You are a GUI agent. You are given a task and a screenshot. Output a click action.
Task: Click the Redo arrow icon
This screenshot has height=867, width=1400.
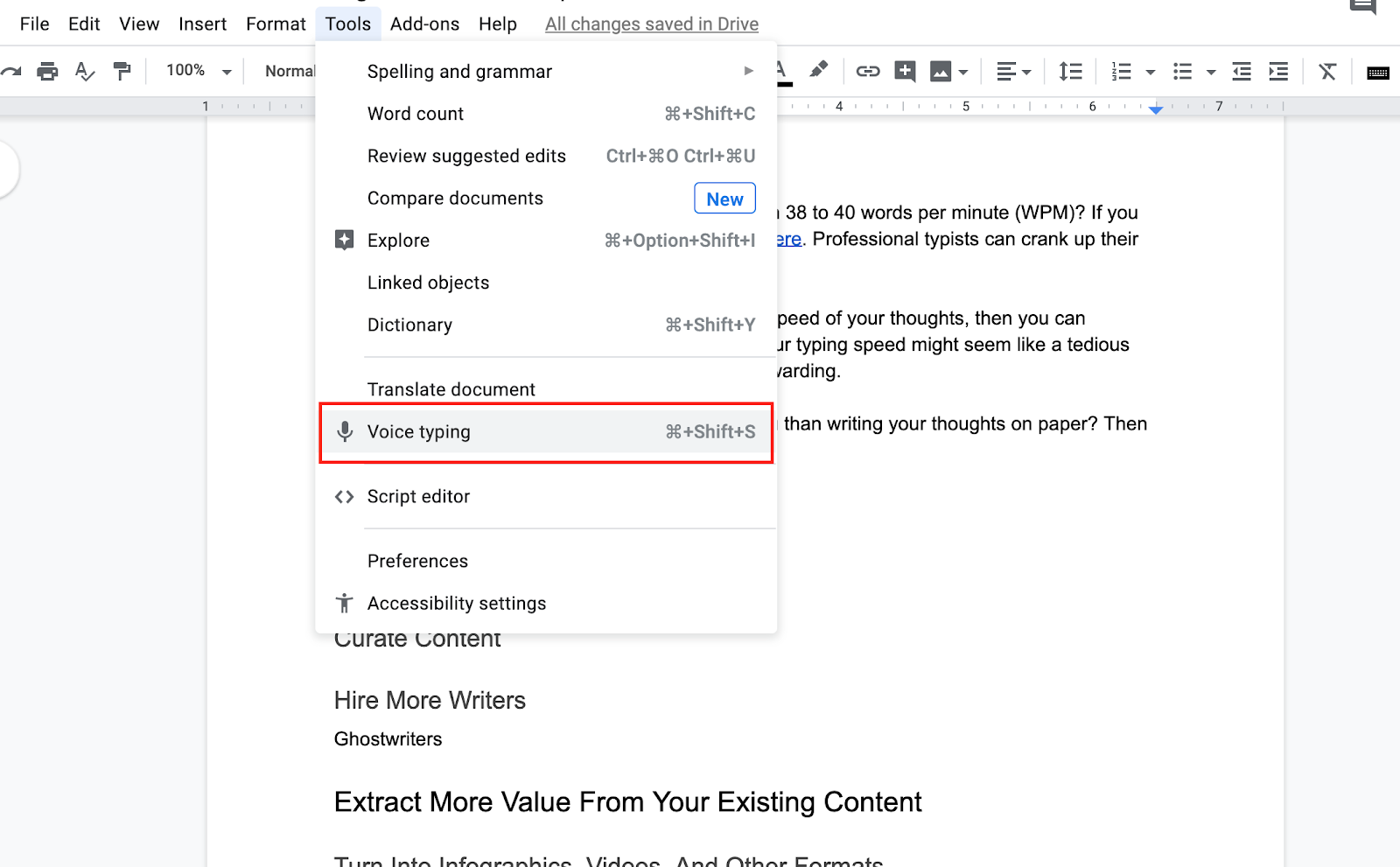click(x=10, y=71)
